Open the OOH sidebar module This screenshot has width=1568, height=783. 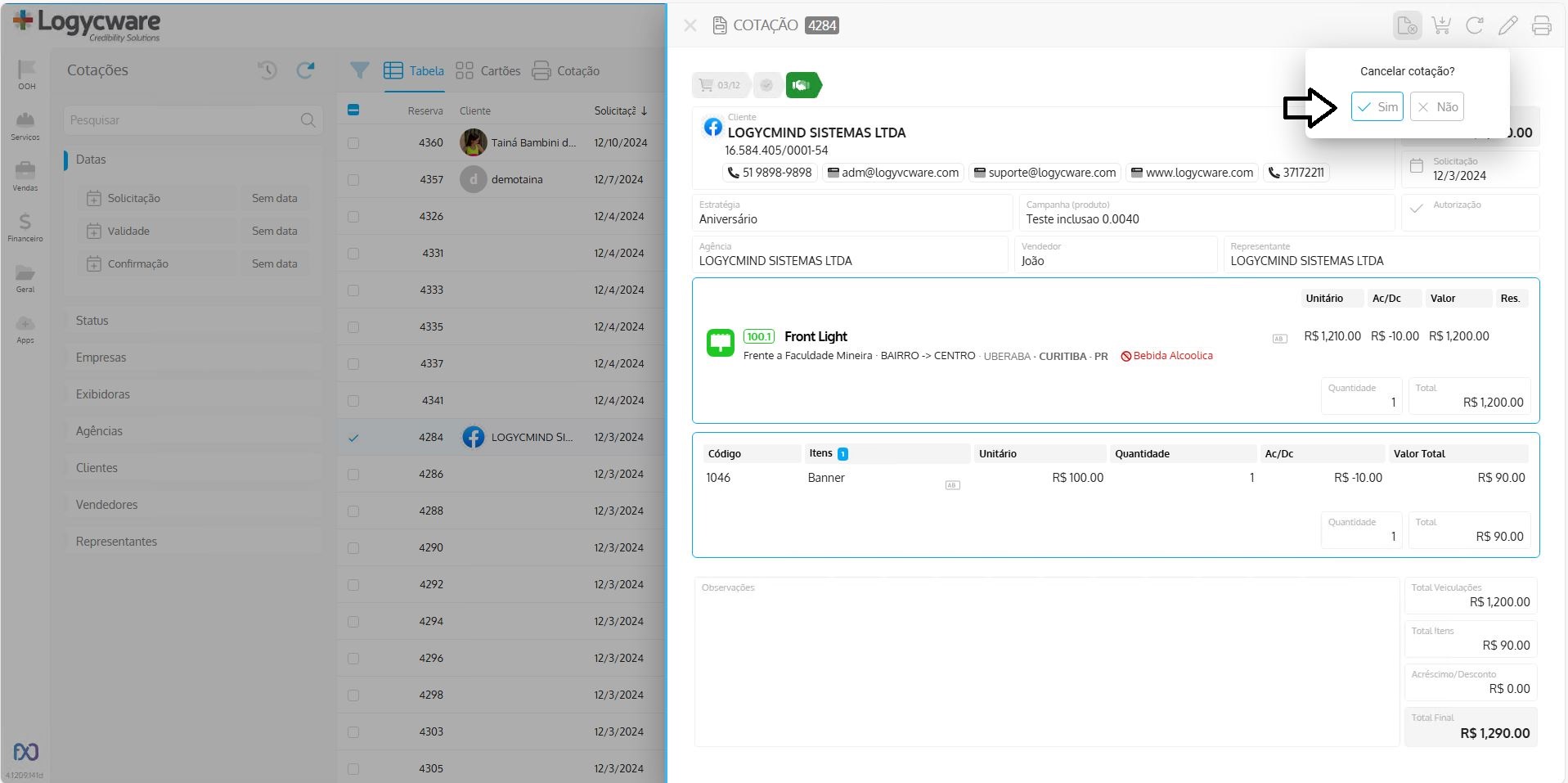[26, 74]
